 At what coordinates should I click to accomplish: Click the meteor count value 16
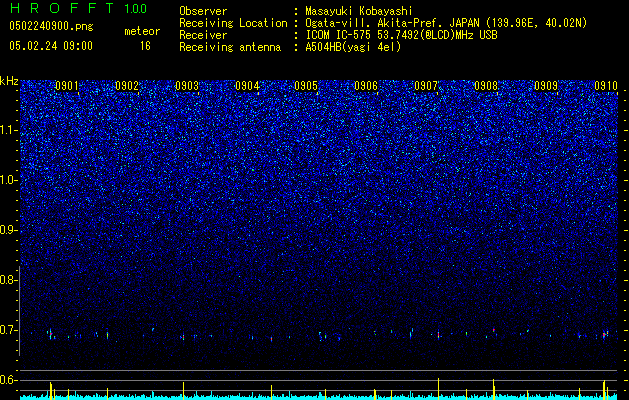click(145, 46)
